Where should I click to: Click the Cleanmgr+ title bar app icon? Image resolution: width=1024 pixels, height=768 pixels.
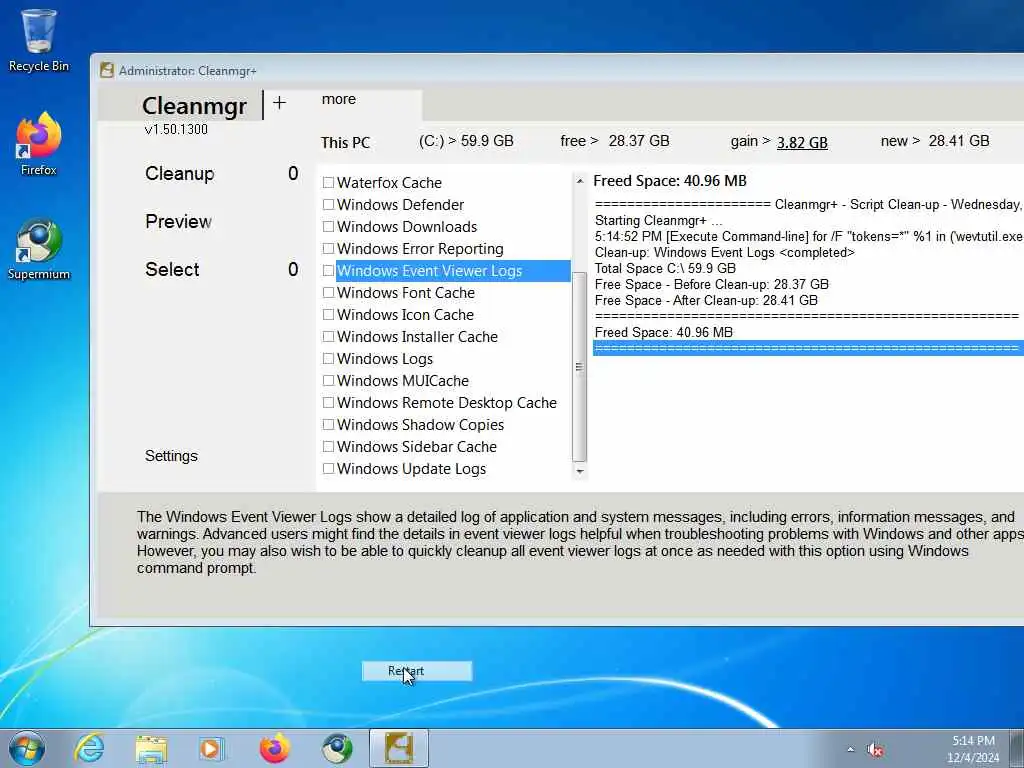106,71
